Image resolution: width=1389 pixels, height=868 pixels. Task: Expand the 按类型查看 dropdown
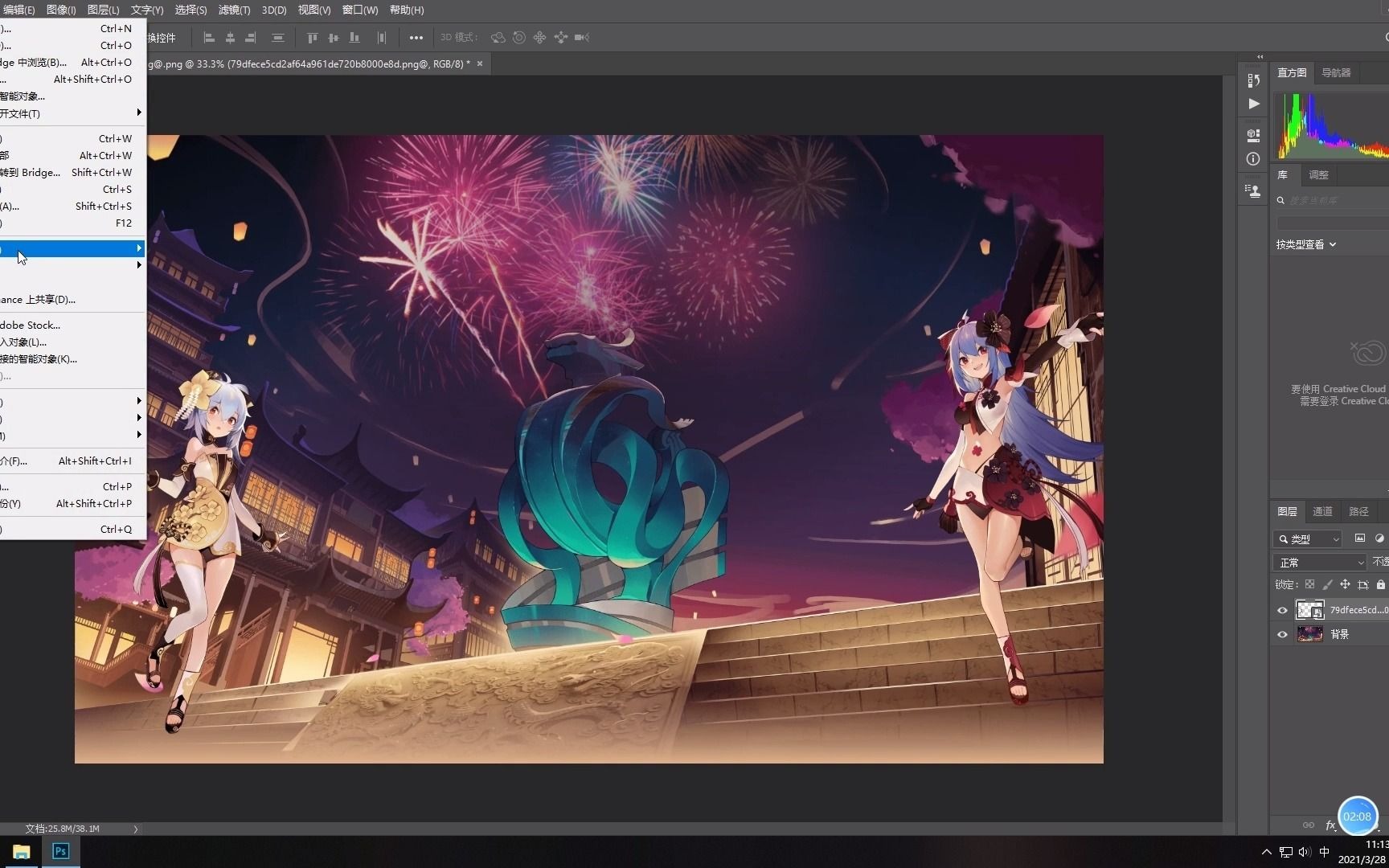pyautogui.click(x=1306, y=244)
